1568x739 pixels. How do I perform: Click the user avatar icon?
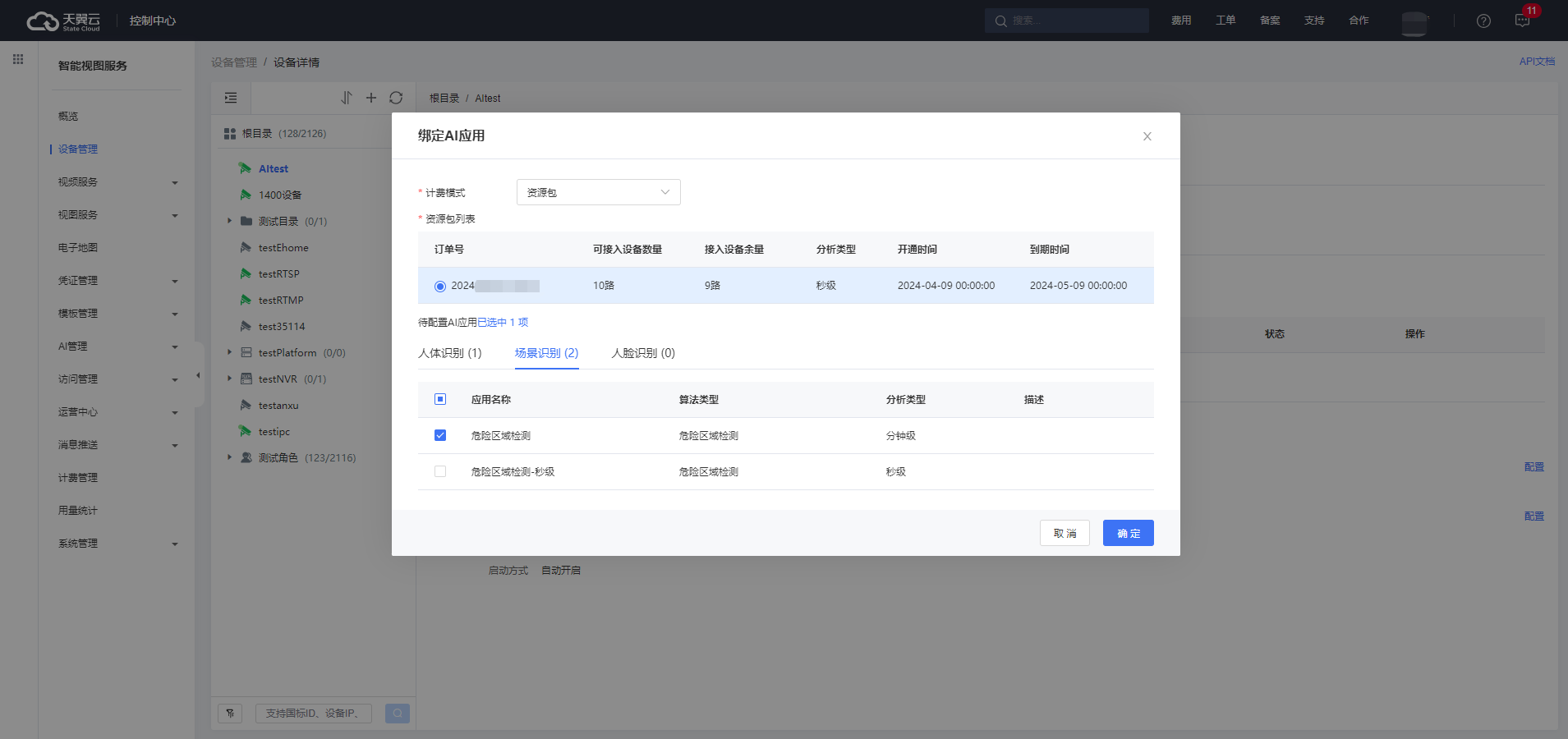pos(1414,23)
